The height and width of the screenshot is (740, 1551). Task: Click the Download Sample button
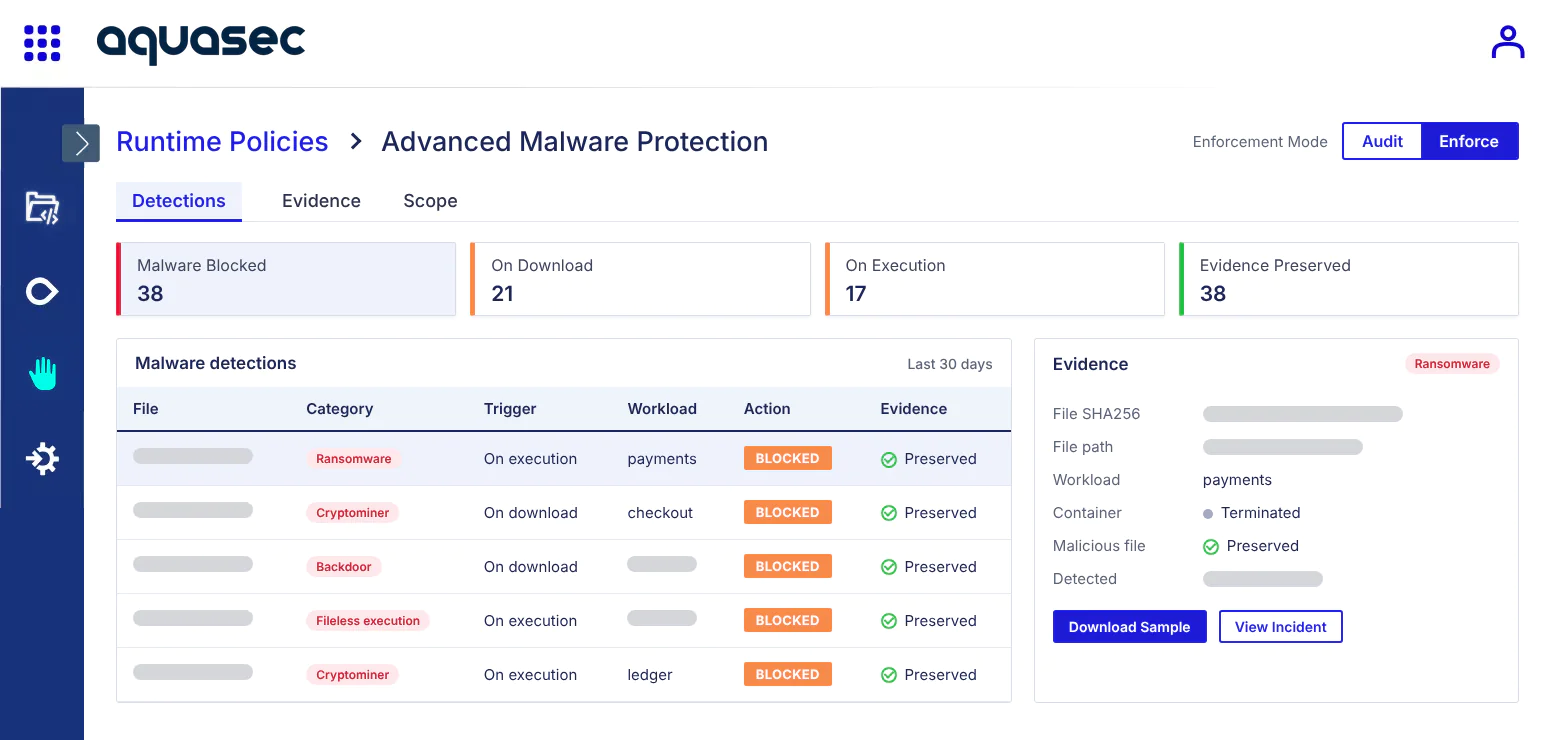[x=1129, y=627]
